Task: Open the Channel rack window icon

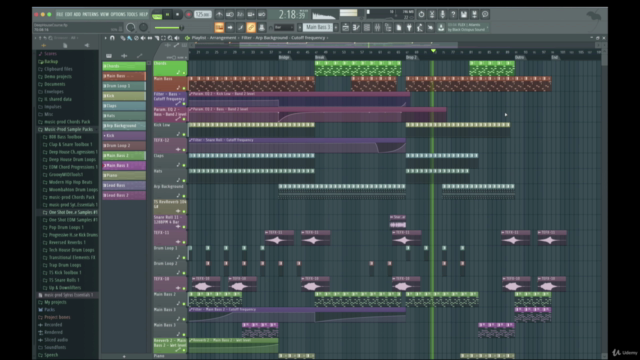Action: click(367, 28)
